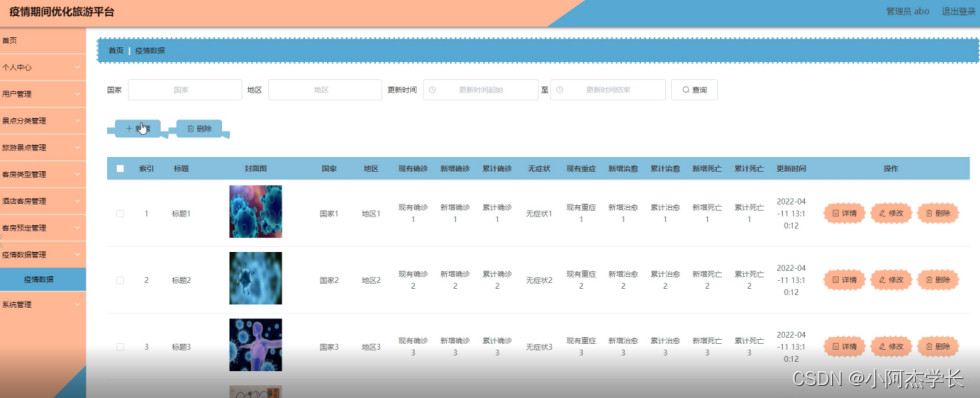
Task: Click 国家3 cell in third row
Action: click(329, 347)
